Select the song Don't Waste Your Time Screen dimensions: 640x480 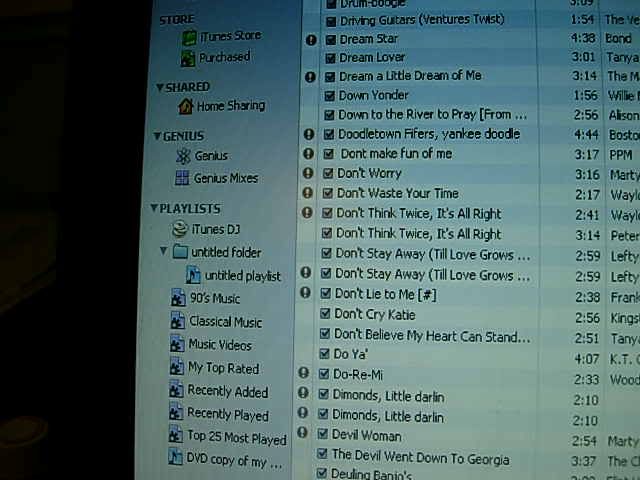[x=398, y=193]
